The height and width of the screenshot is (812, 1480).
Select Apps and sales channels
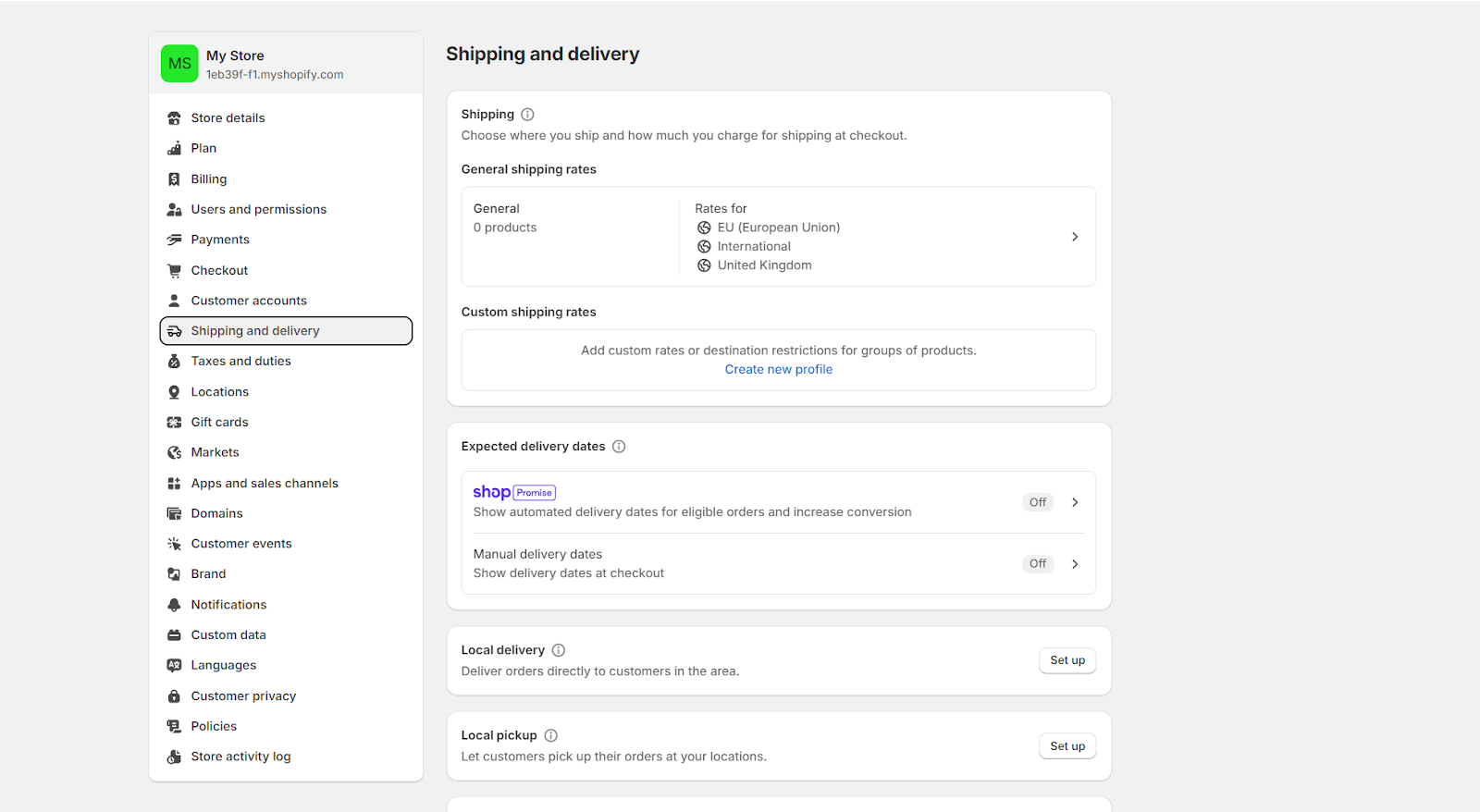[286, 484]
